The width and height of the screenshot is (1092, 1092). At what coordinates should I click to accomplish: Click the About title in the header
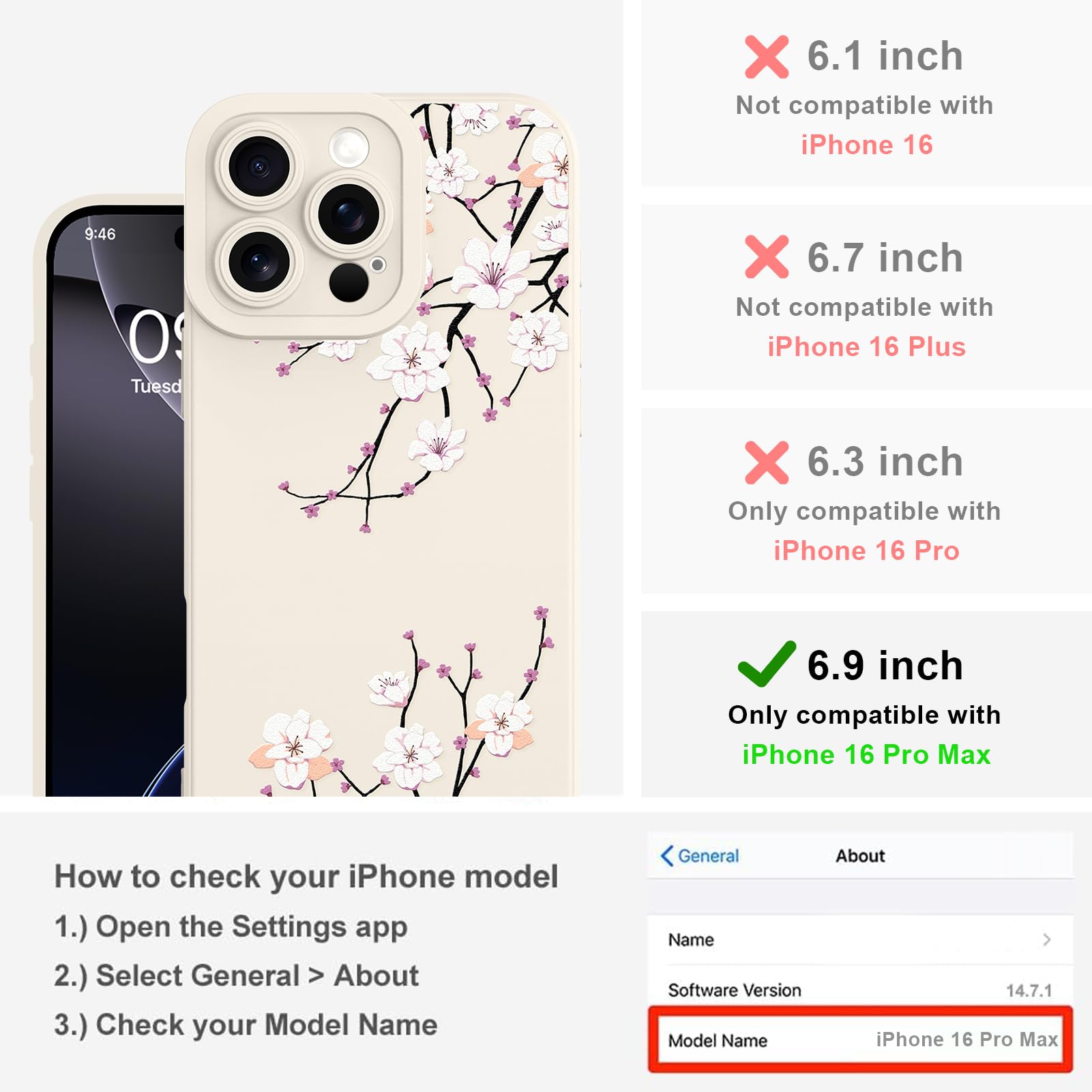point(861,855)
